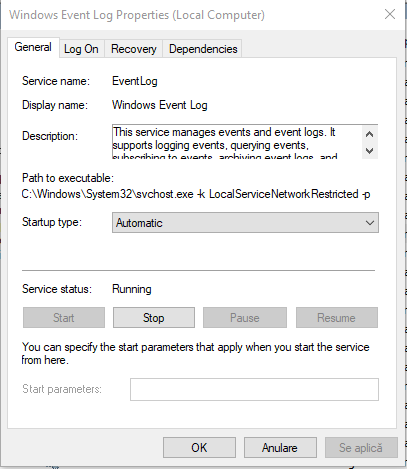Open the Dependencies tab
This screenshot has height=469, width=407.
click(203, 49)
